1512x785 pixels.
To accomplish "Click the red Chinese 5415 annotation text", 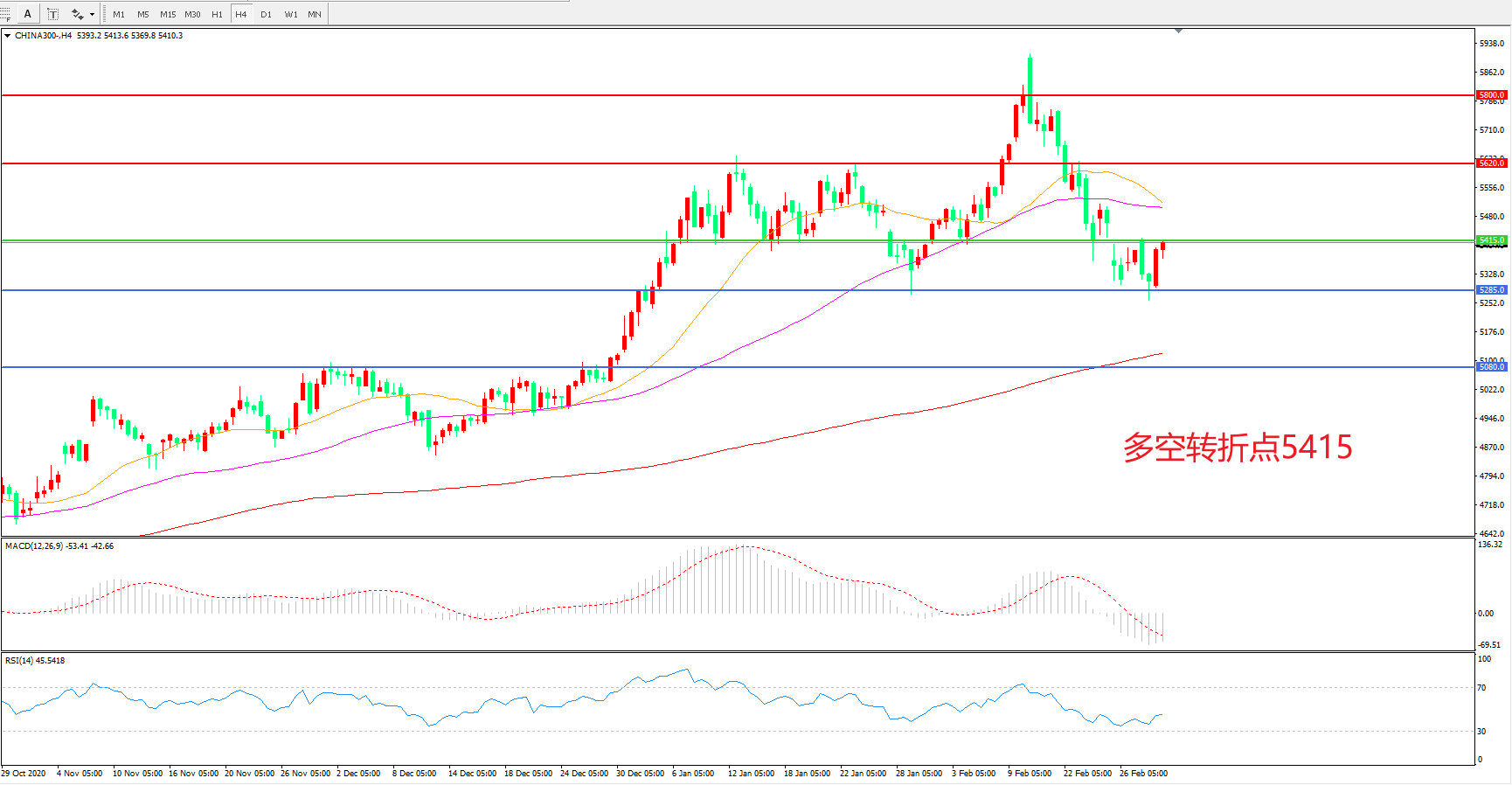I will pos(1238,448).
